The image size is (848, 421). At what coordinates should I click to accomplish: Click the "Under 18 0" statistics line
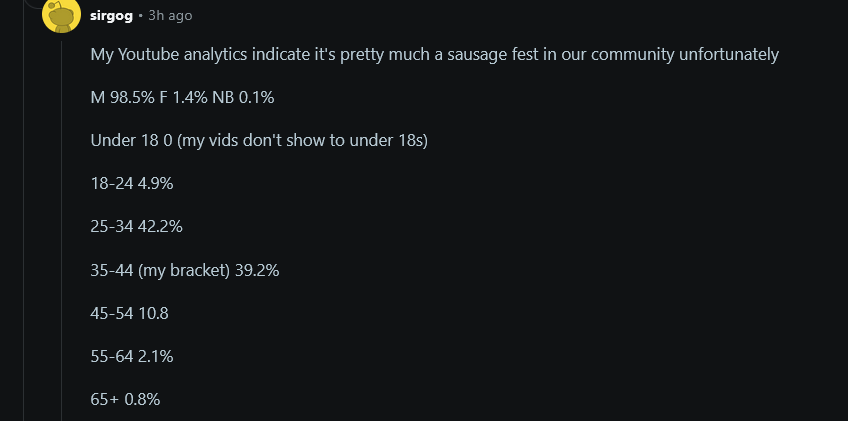132,140
